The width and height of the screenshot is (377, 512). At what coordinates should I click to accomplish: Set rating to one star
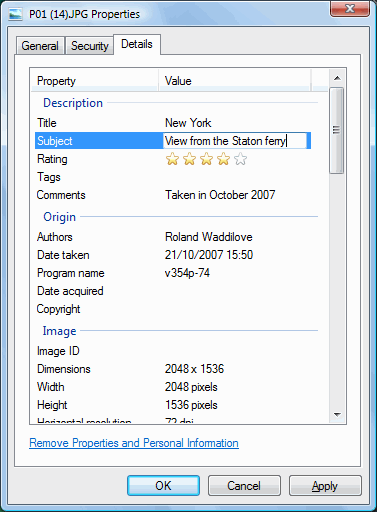[x=172, y=159]
